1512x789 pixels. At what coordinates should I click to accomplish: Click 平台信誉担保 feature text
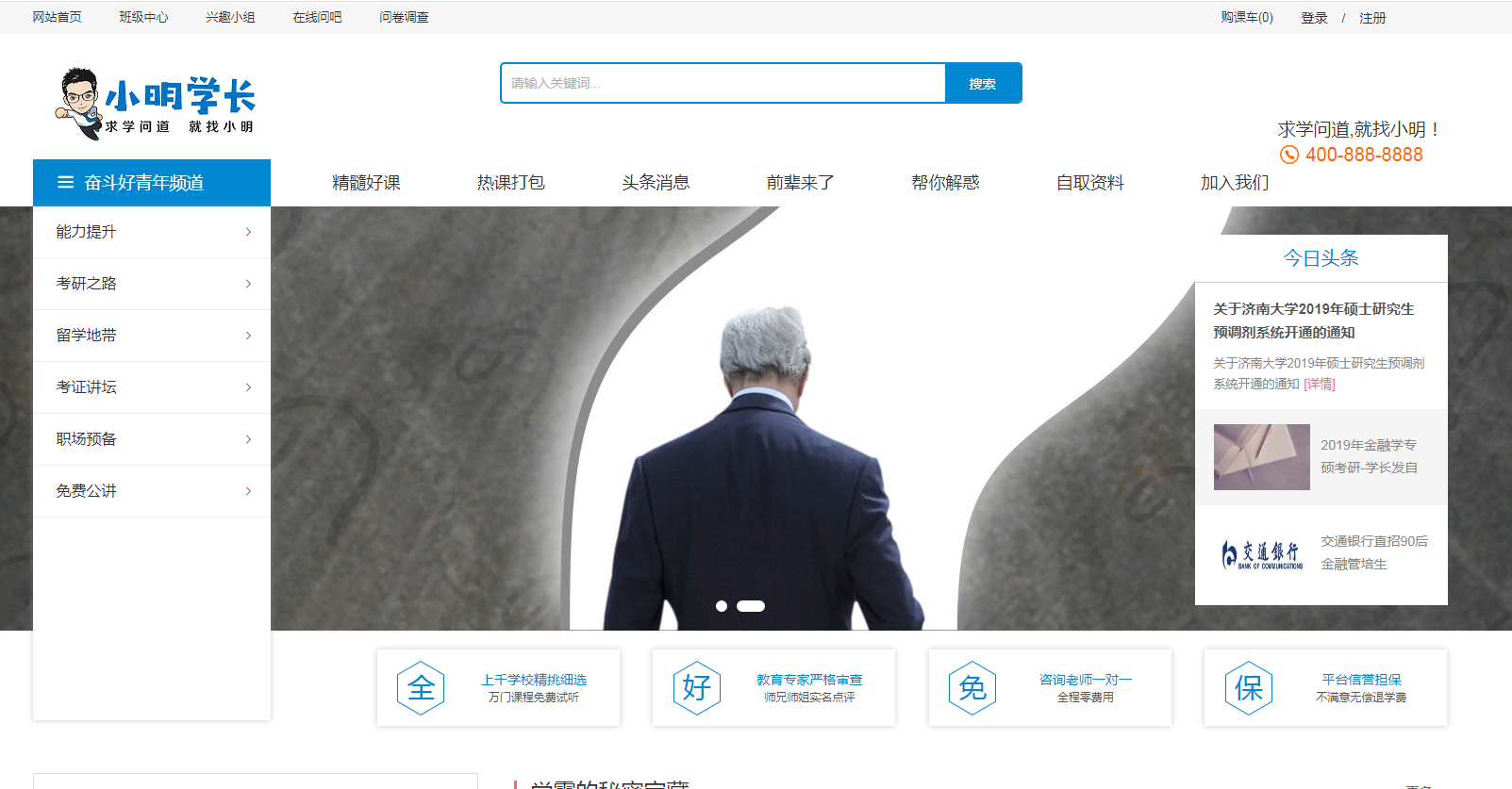[1361, 680]
